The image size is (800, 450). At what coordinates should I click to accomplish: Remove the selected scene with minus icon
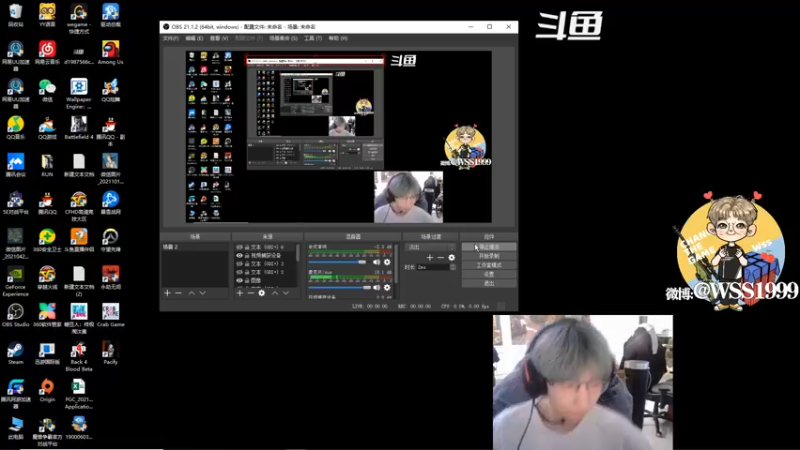[178, 293]
